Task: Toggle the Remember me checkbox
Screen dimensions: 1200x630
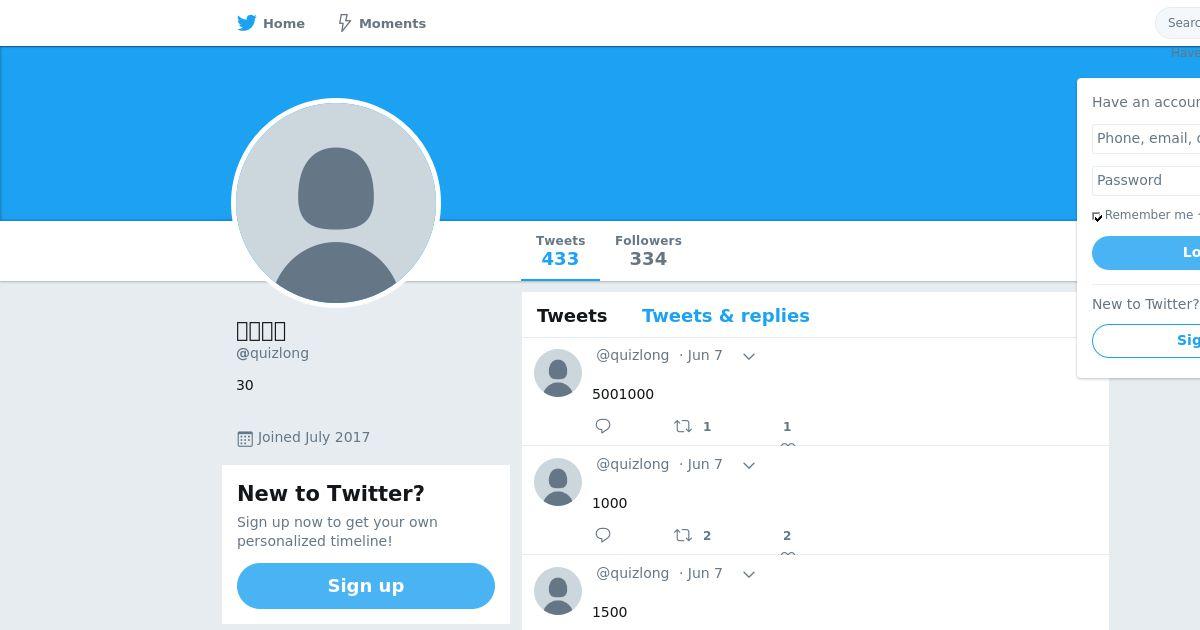Action: pos(1097,216)
